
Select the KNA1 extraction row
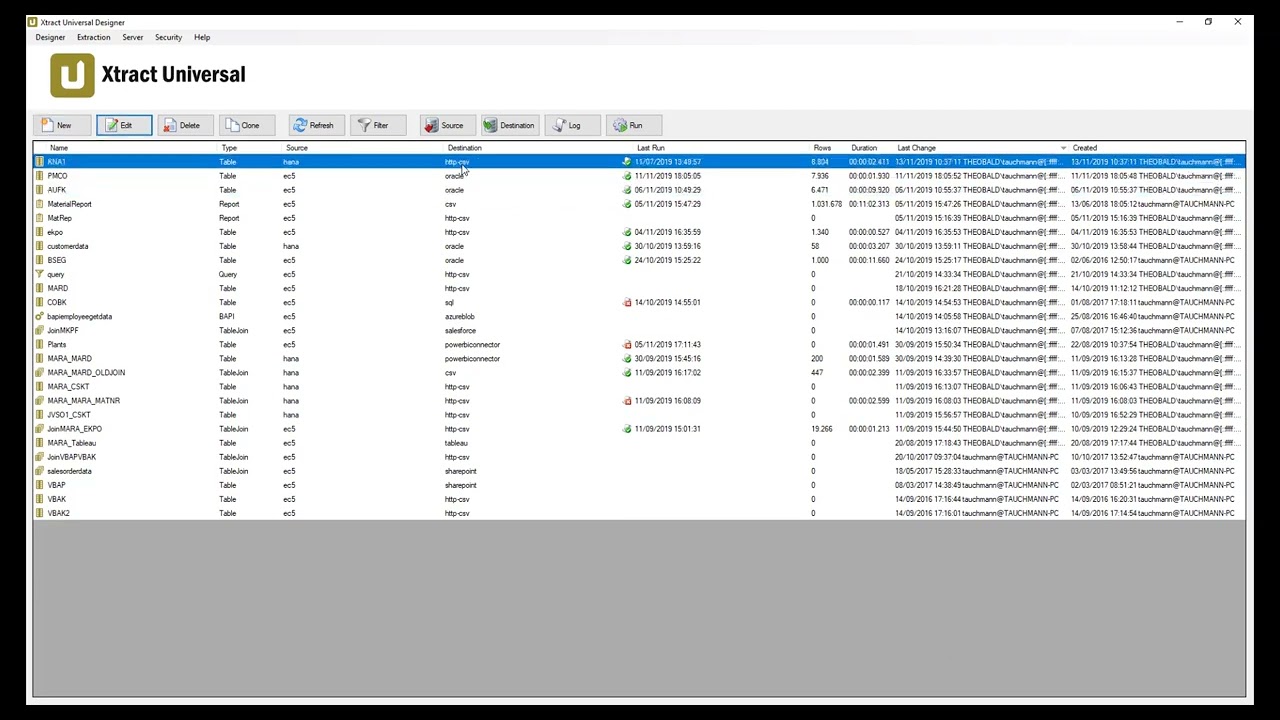click(639, 162)
